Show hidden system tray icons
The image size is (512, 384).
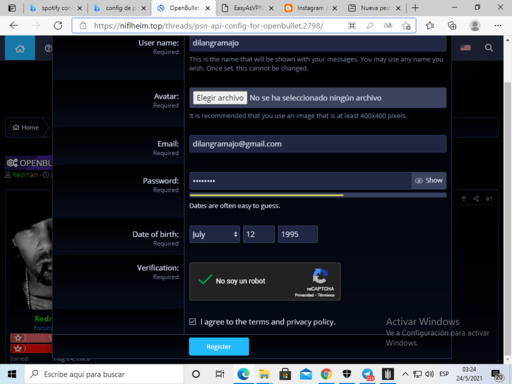tap(405, 374)
